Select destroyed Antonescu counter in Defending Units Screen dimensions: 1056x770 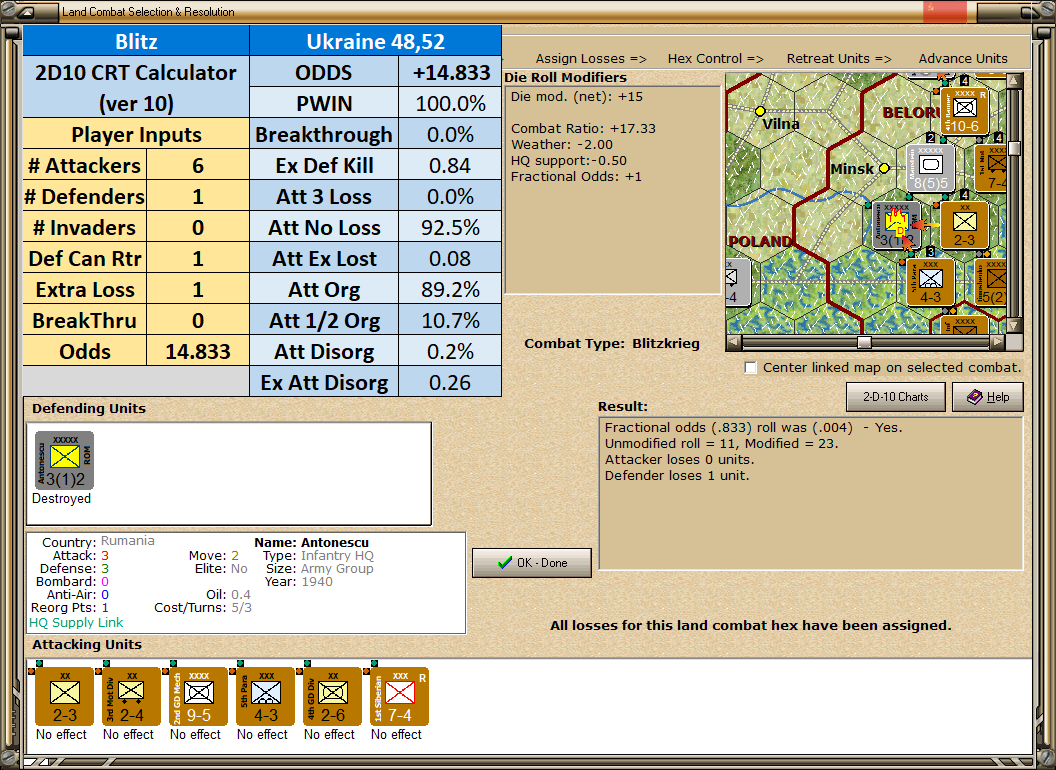click(x=65, y=461)
